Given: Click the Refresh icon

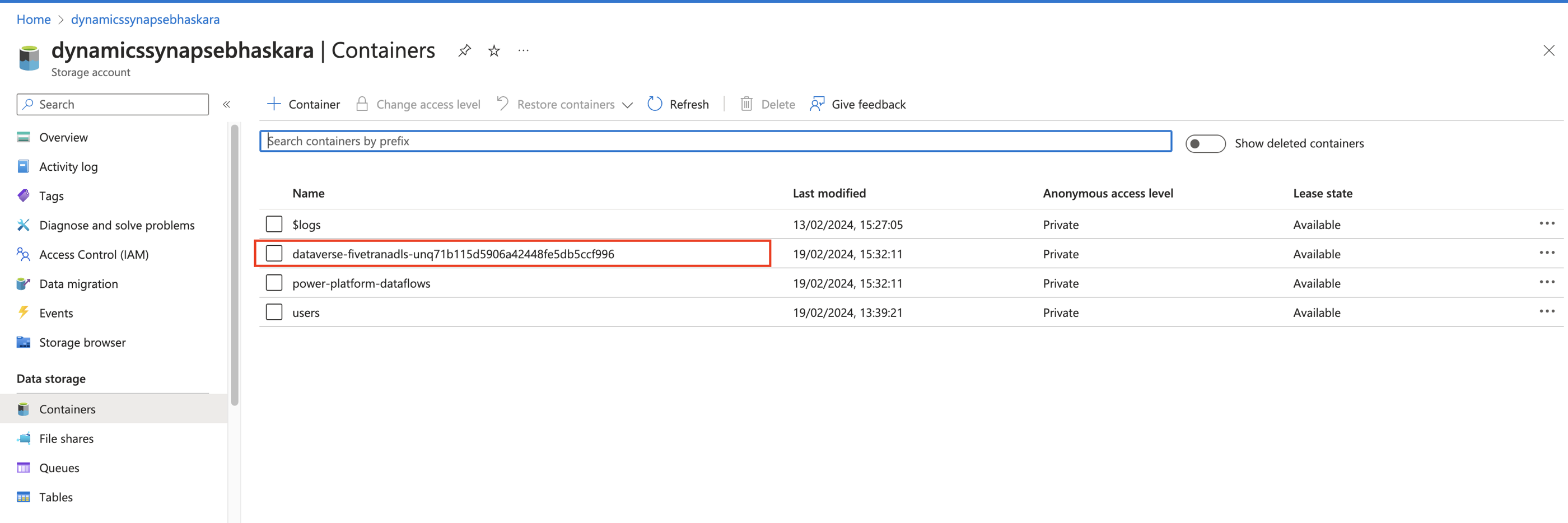Looking at the screenshot, I should [654, 104].
